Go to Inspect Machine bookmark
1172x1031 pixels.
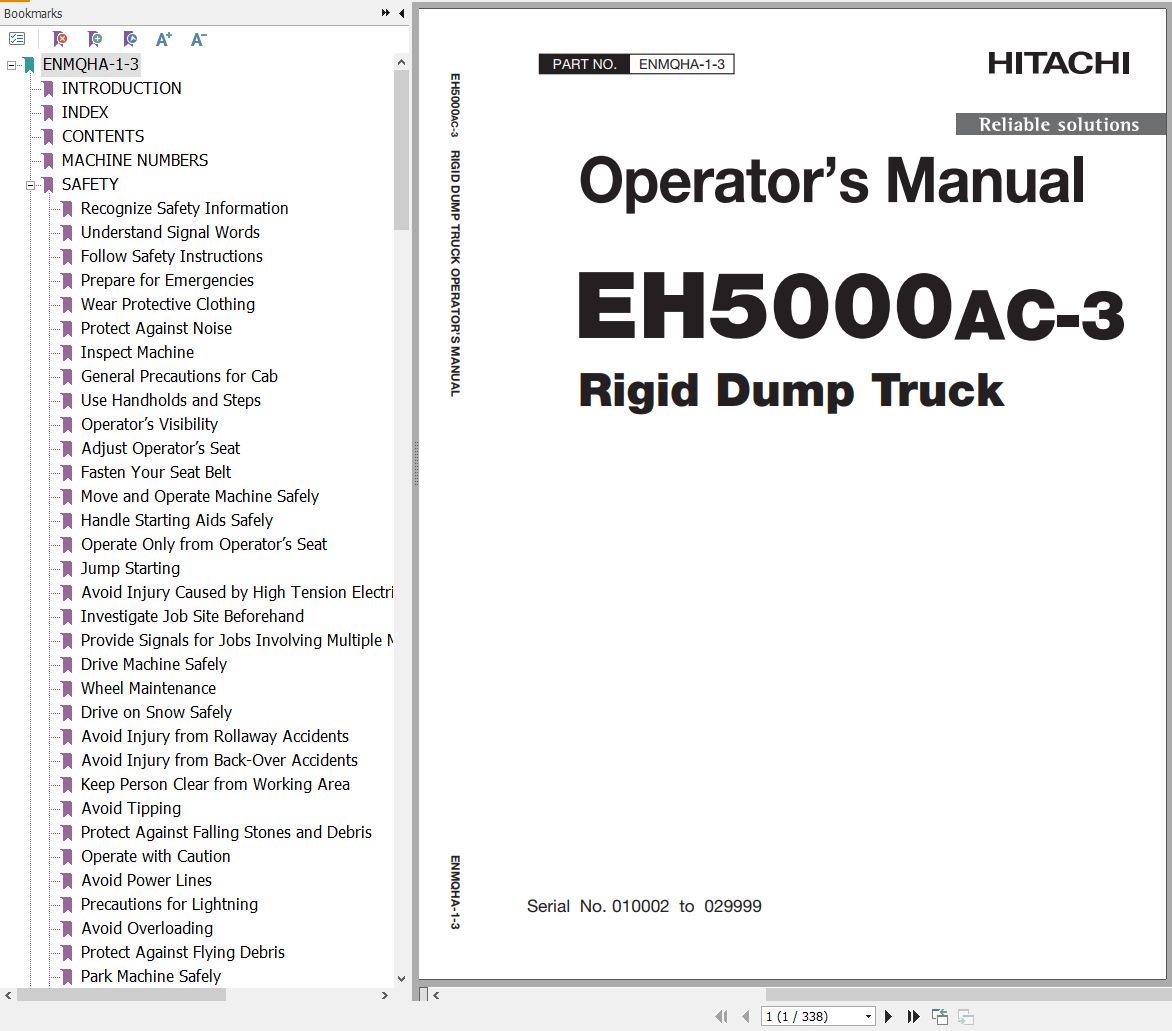click(x=137, y=352)
